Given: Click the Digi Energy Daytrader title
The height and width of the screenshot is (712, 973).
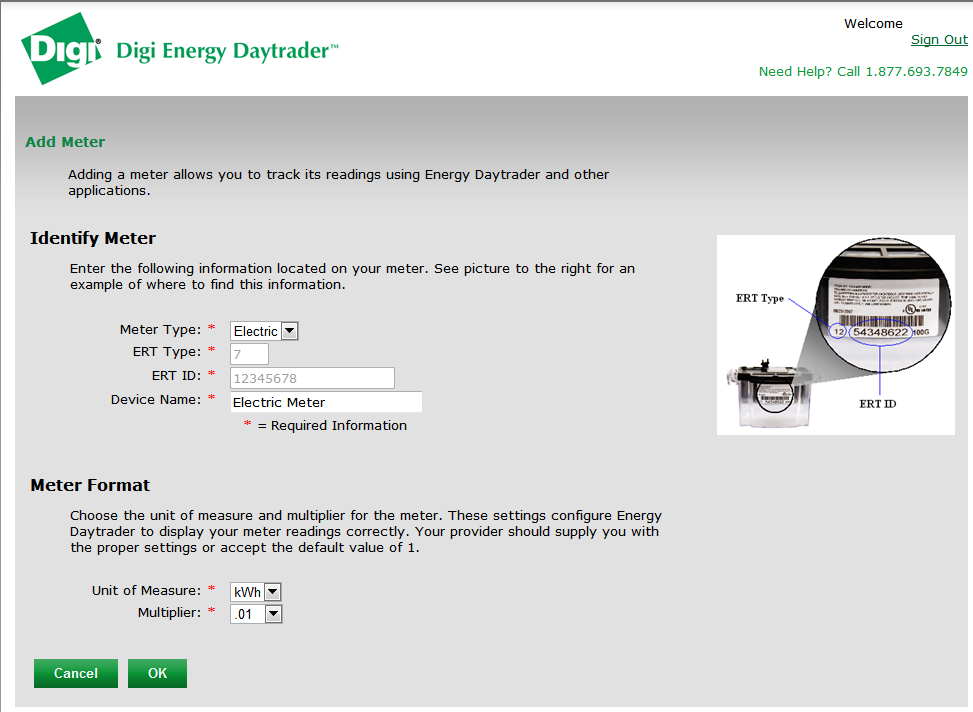Looking at the screenshot, I should tap(227, 51).
